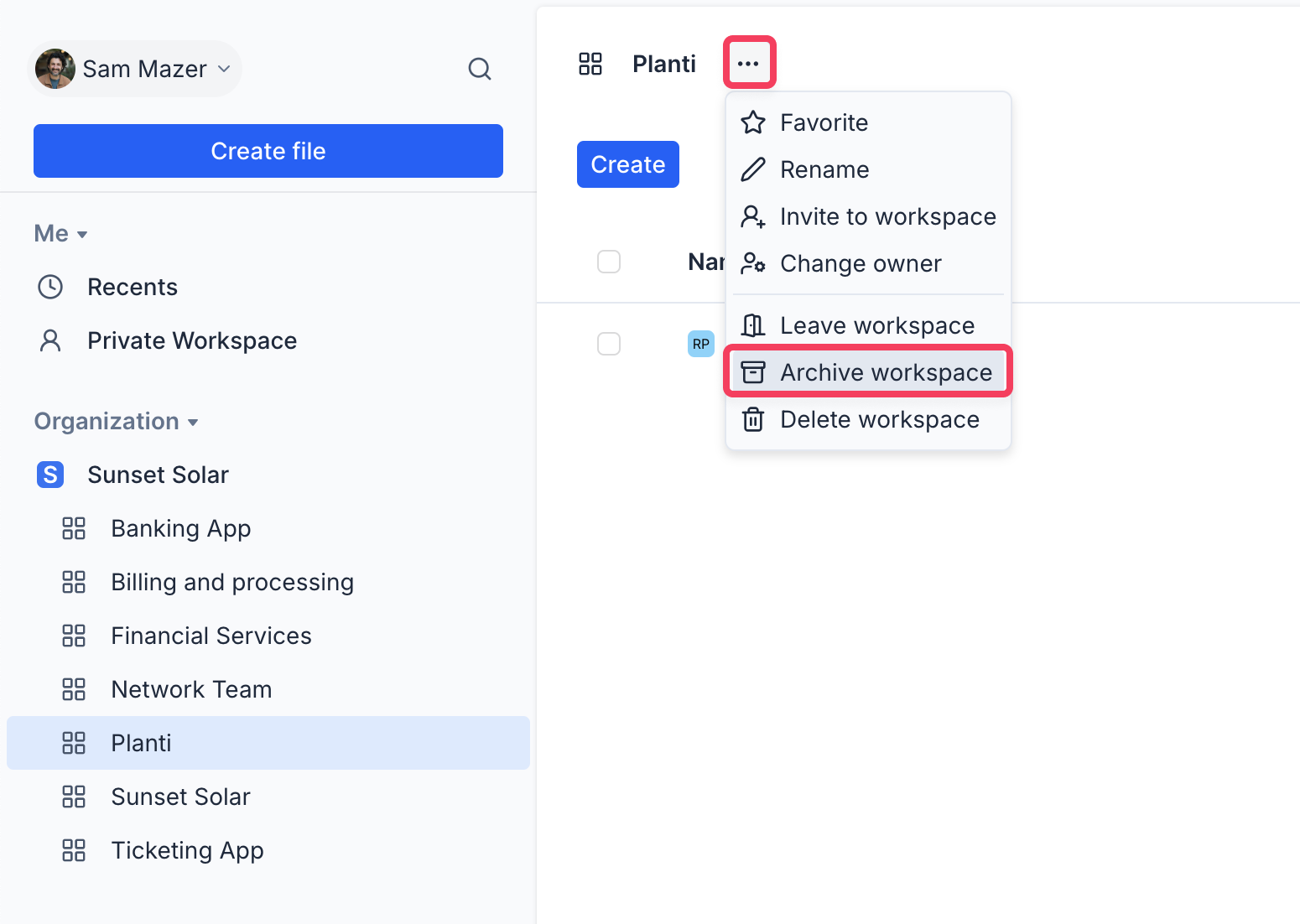Toggle the select-all checkbox in header
Viewport: 1300px width, 924px height.
[609, 262]
